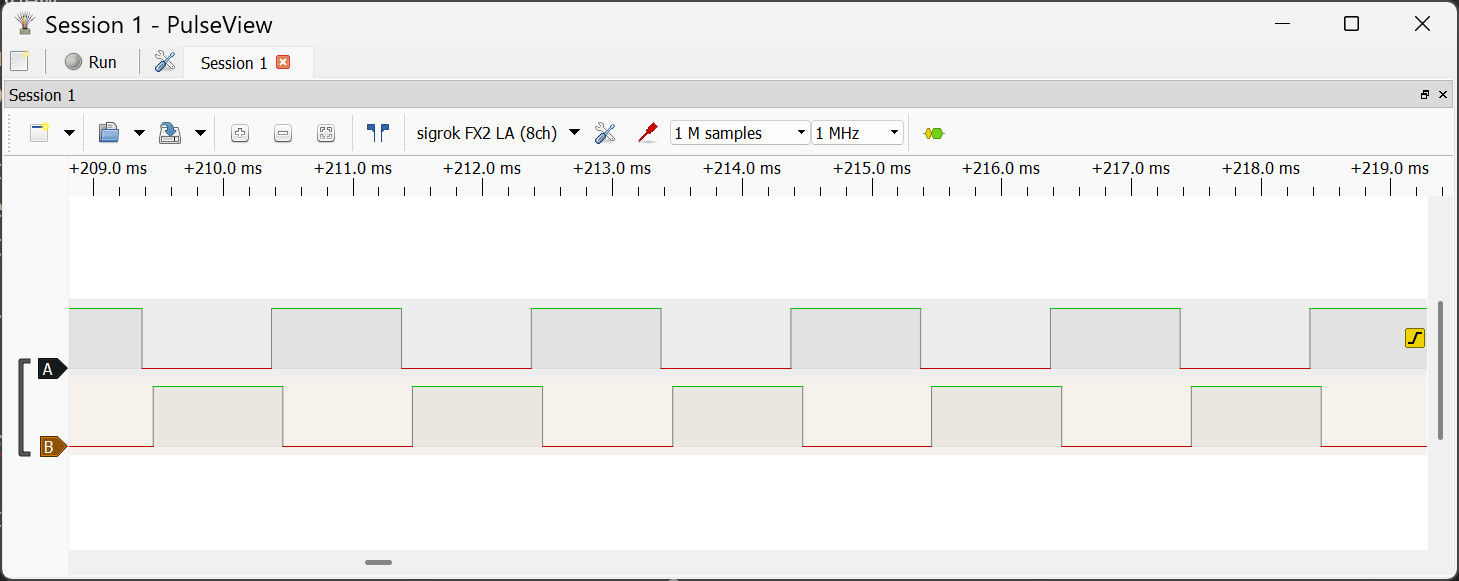
Task: Configure device with wrench icon
Action: coord(605,133)
